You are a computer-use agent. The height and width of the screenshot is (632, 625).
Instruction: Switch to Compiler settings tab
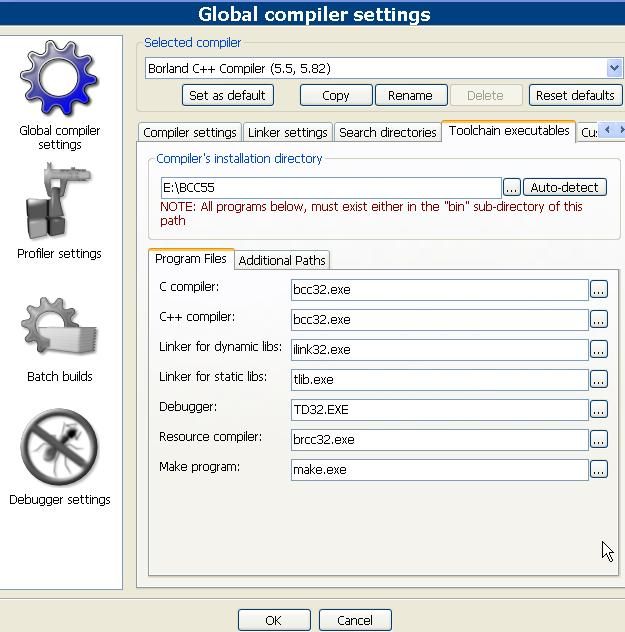190,132
